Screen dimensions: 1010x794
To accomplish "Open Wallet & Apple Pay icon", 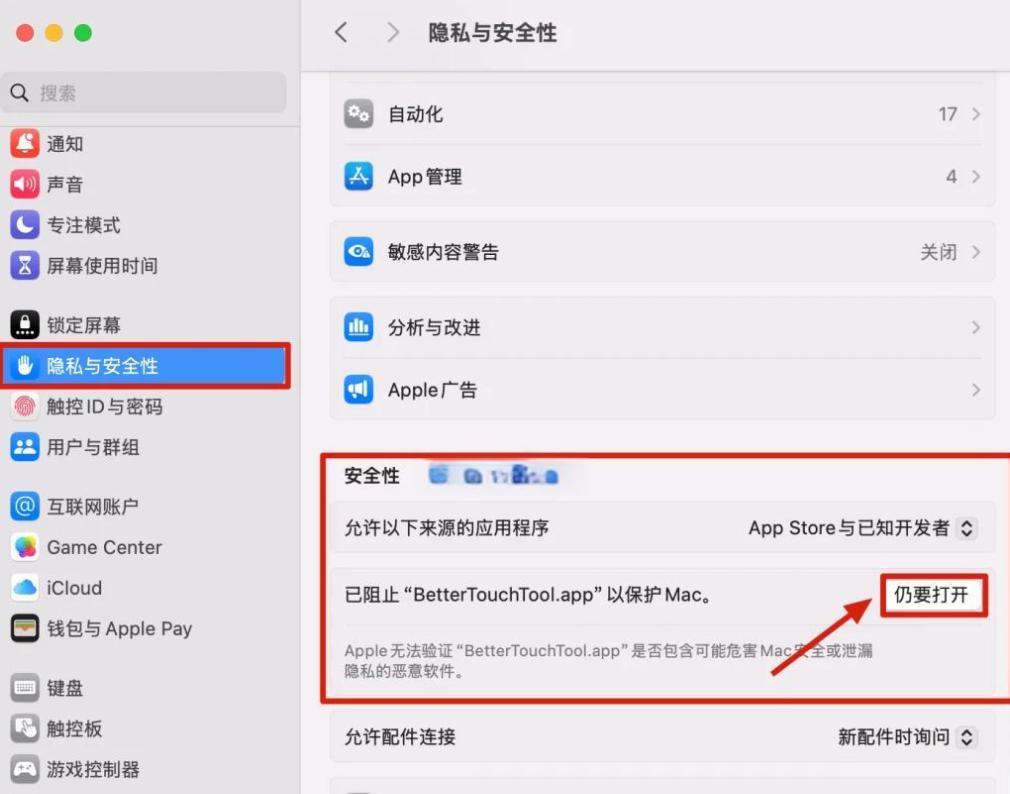I will (25, 629).
